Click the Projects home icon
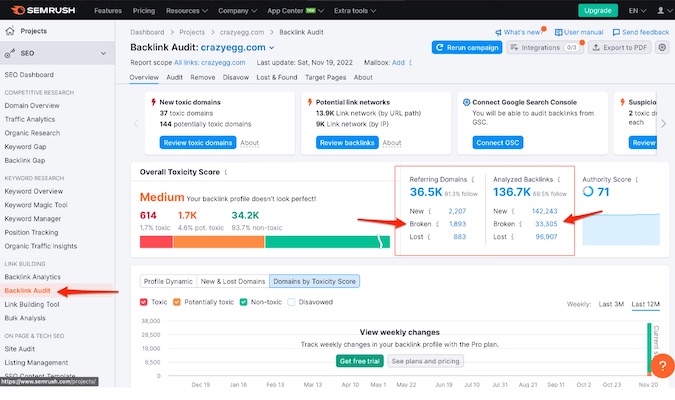Image resolution: width=675 pixels, height=400 pixels. click(9, 31)
